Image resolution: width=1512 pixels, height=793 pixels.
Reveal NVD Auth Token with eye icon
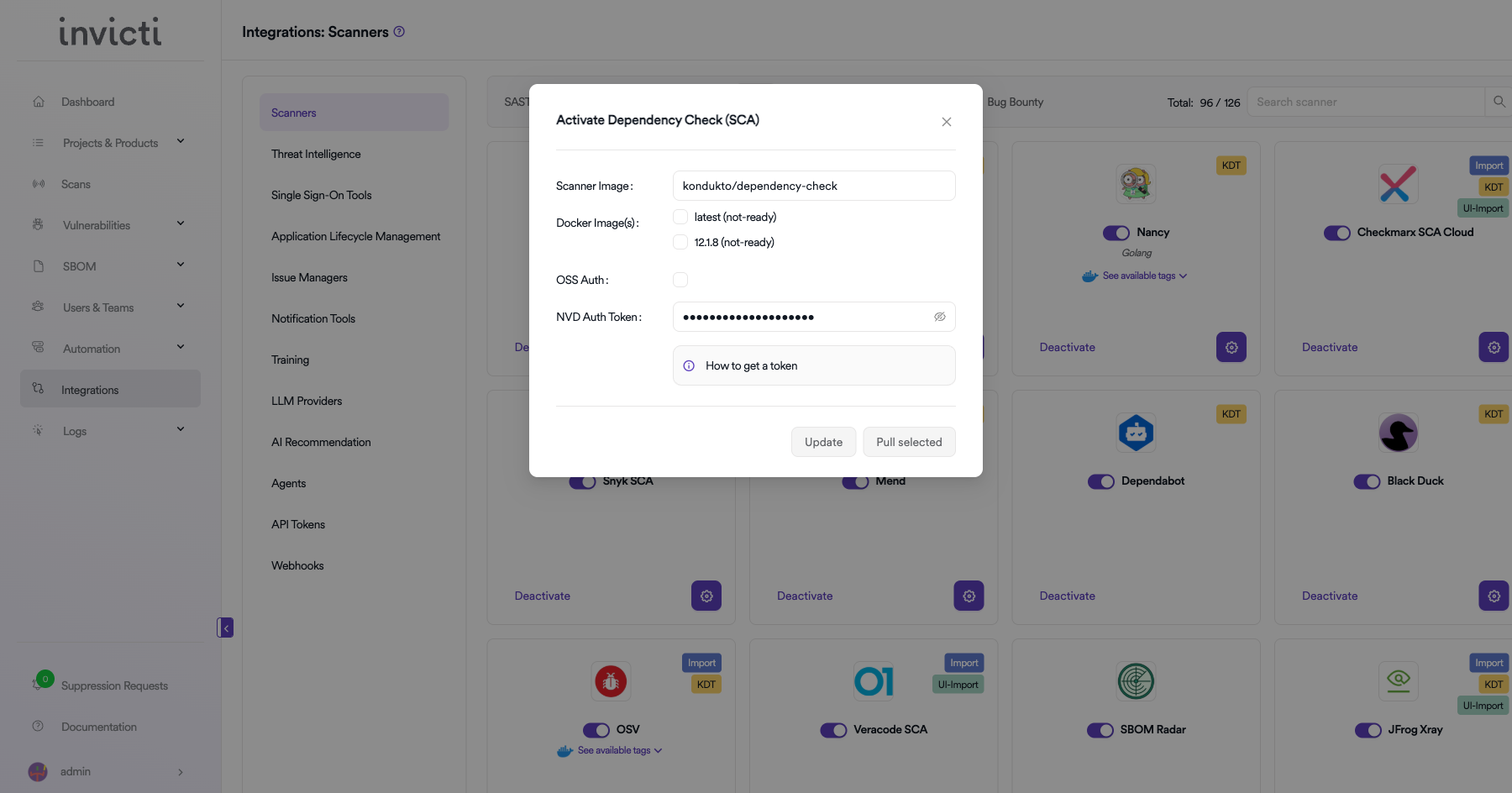click(939, 317)
